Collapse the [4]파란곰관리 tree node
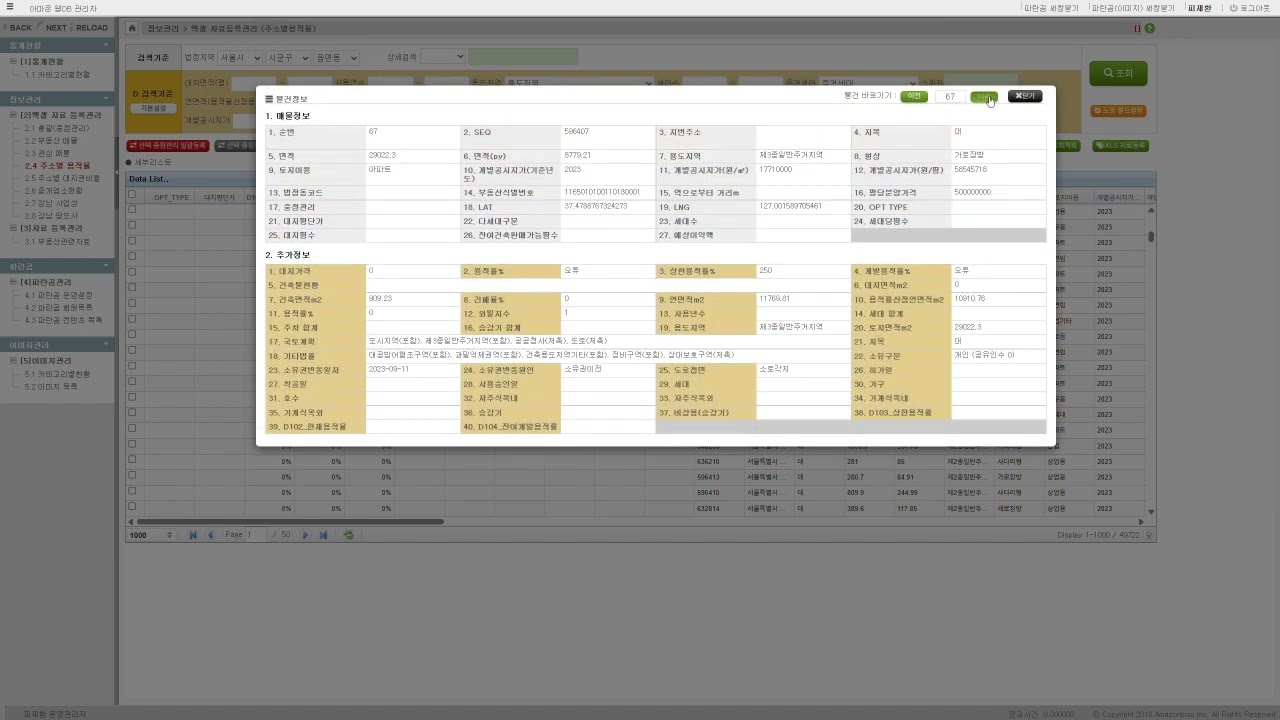Screen dimensions: 1280x720 [x=14, y=282]
